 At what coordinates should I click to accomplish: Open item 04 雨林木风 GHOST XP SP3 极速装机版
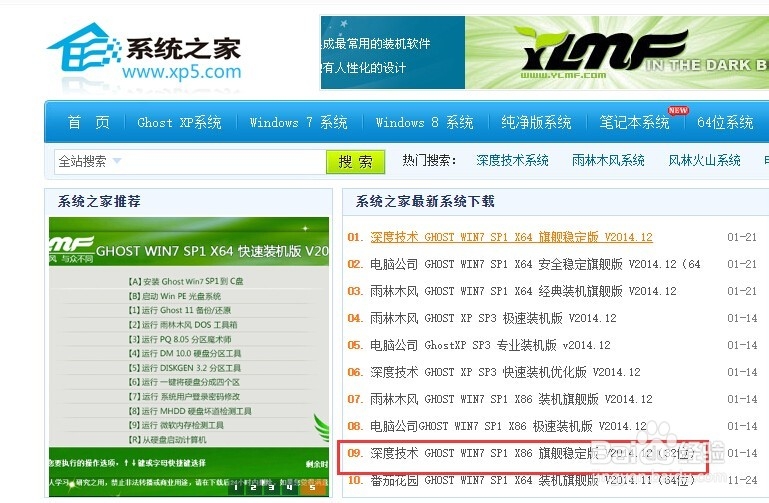click(x=493, y=318)
